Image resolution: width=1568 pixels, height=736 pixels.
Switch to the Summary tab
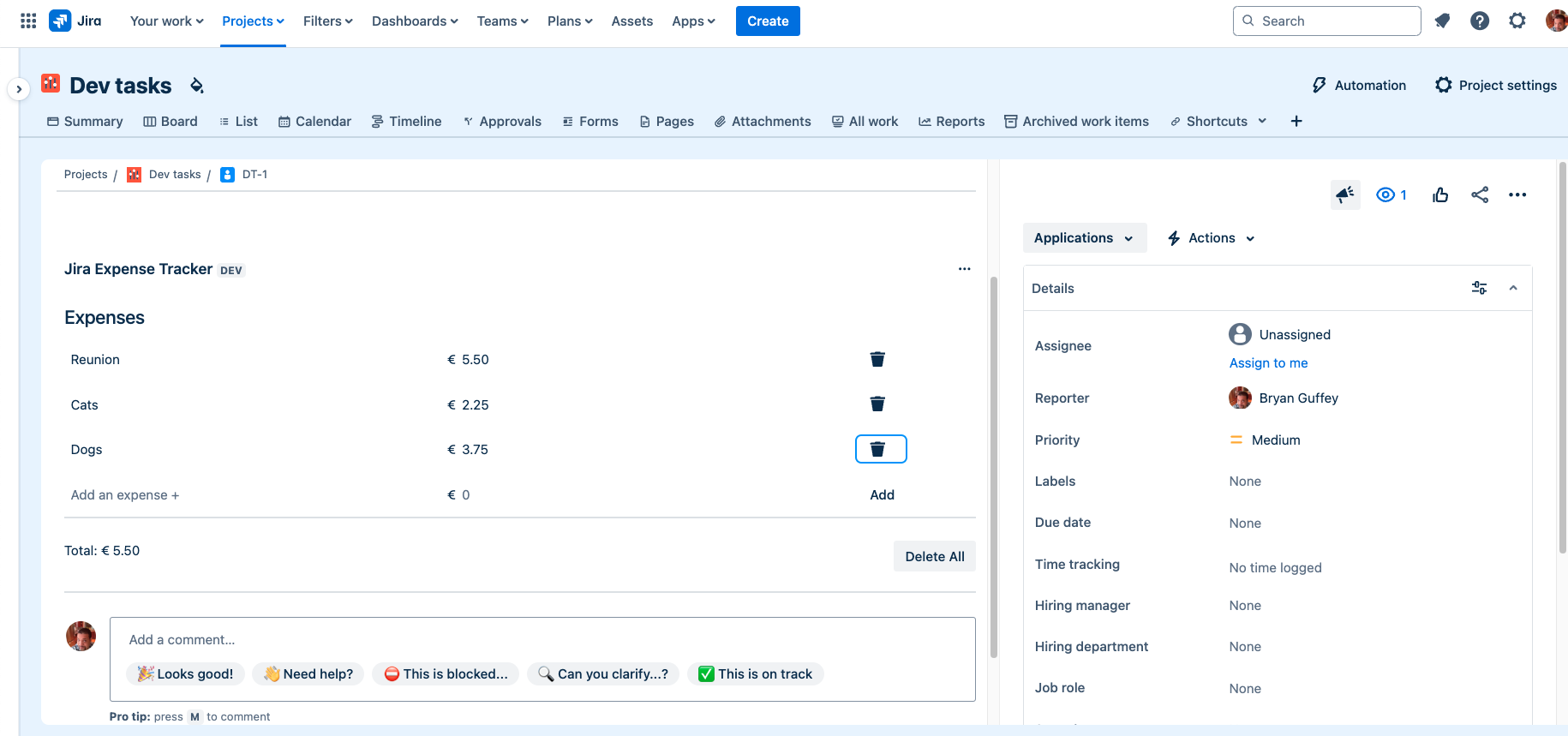[x=85, y=121]
